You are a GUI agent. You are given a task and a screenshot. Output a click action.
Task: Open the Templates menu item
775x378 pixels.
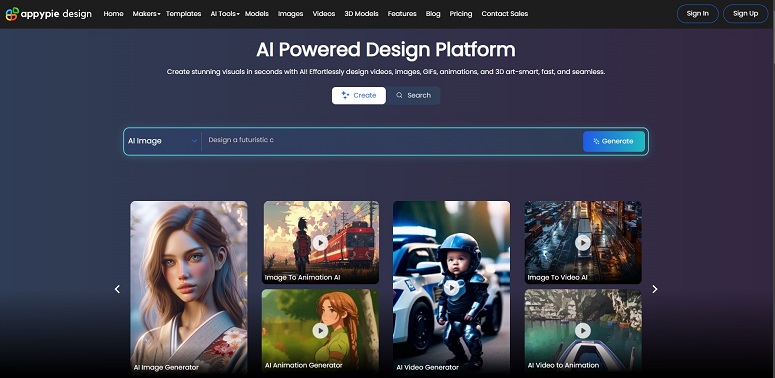pyautogui.click(x=183, y=14)
